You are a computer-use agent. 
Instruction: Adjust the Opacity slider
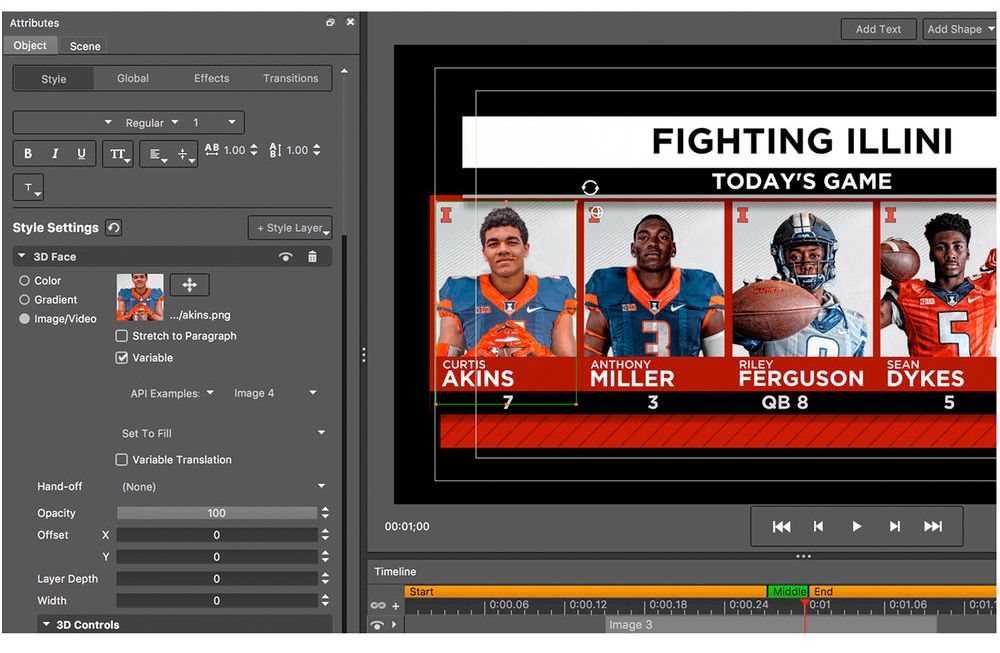click(219, 512)
